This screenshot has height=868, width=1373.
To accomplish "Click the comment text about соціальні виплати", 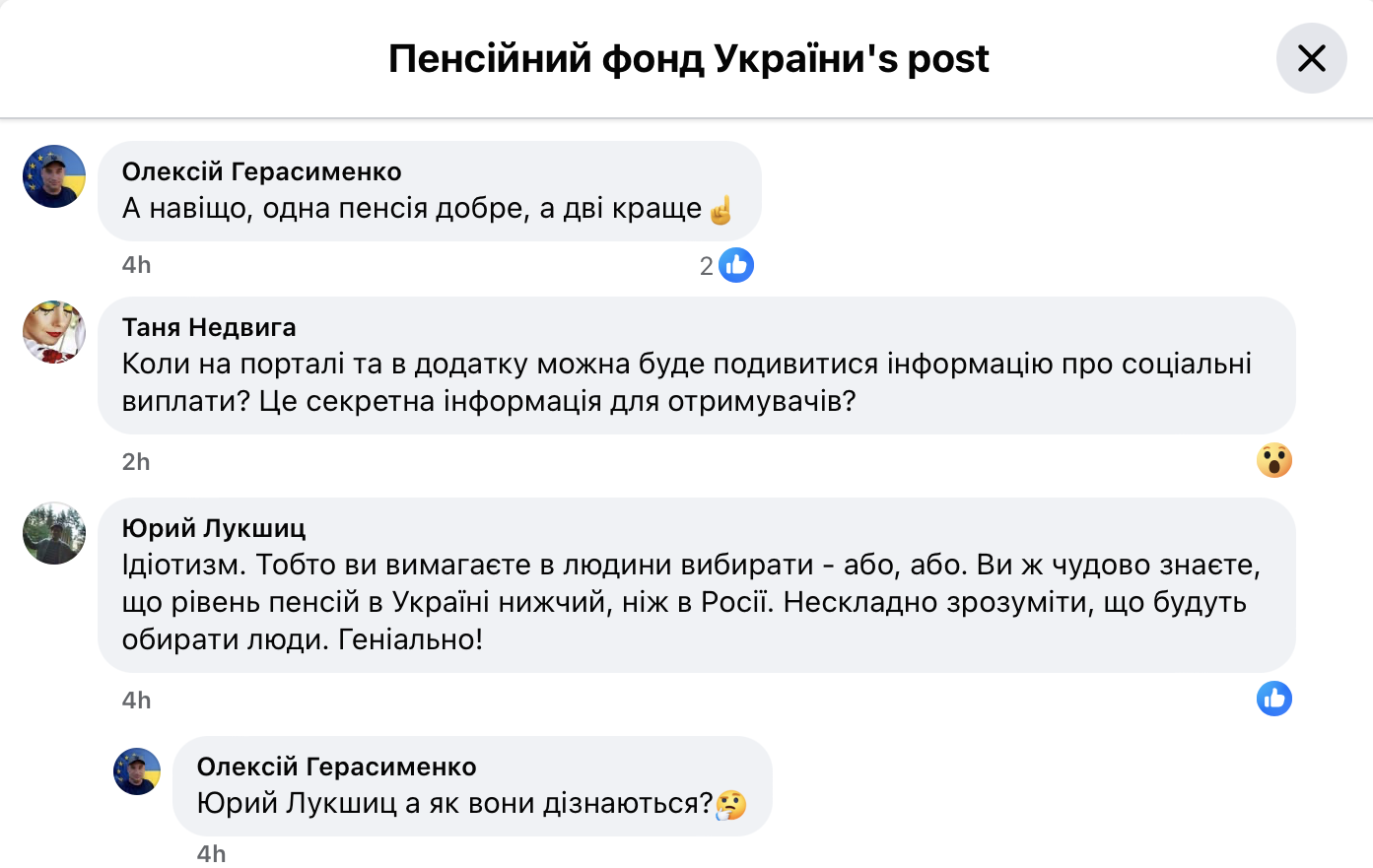I will tap(686, 382).
